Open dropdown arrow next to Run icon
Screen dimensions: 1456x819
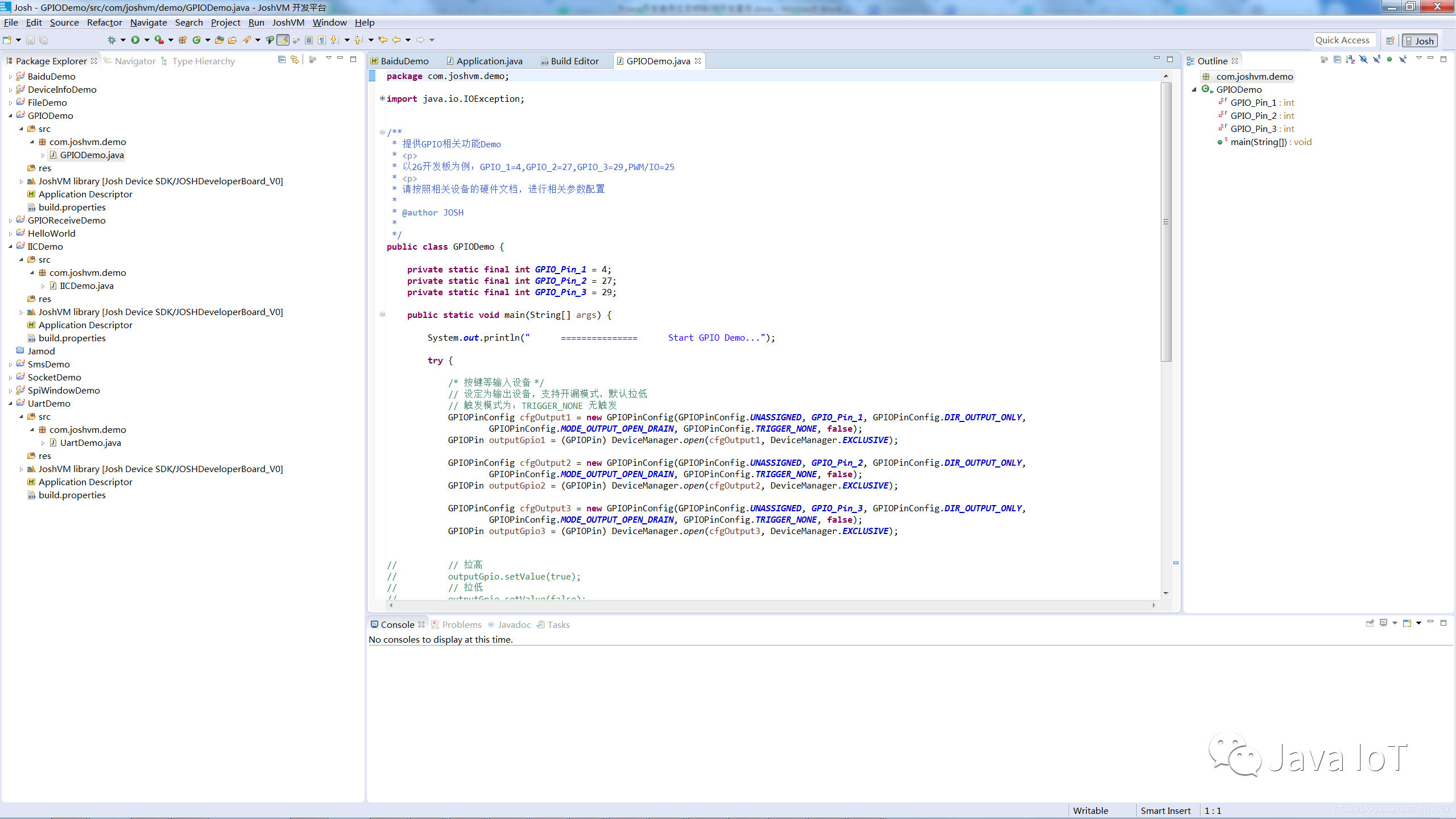coord(147,40)
